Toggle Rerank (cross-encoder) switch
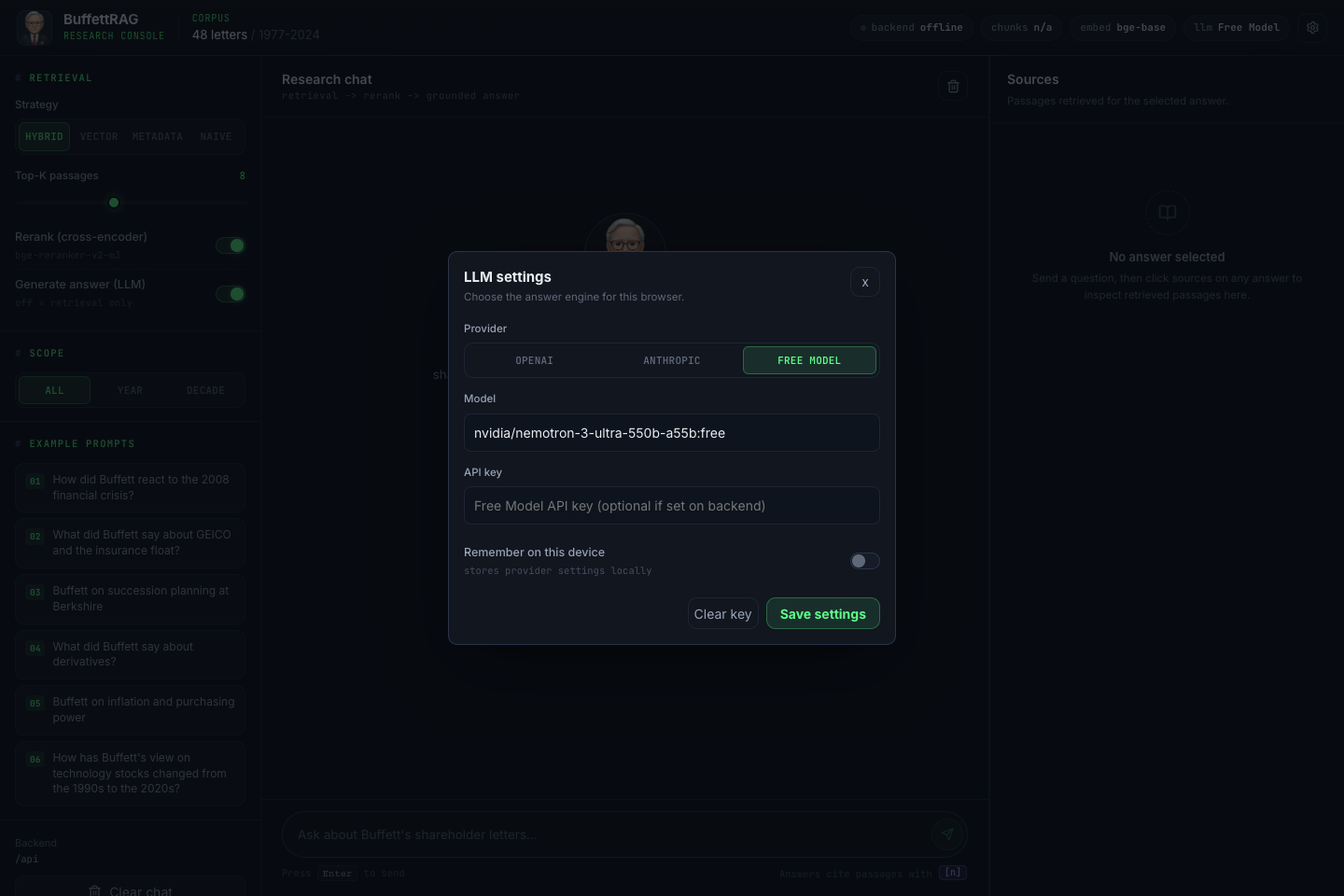Viewport: 1344px width, 896px height. click(231, 245)
